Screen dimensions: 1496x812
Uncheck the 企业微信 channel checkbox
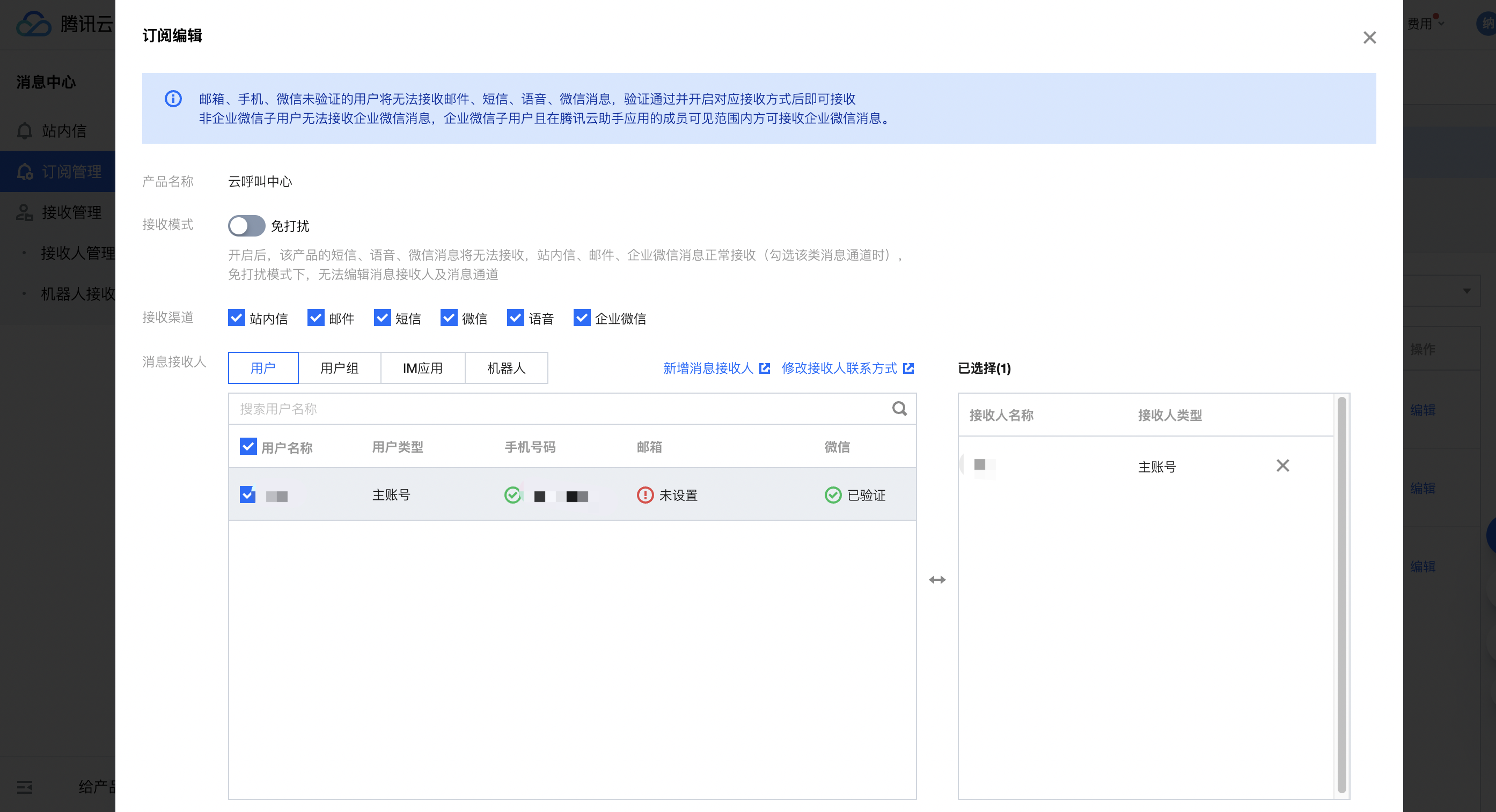click(x=582, y=318)
